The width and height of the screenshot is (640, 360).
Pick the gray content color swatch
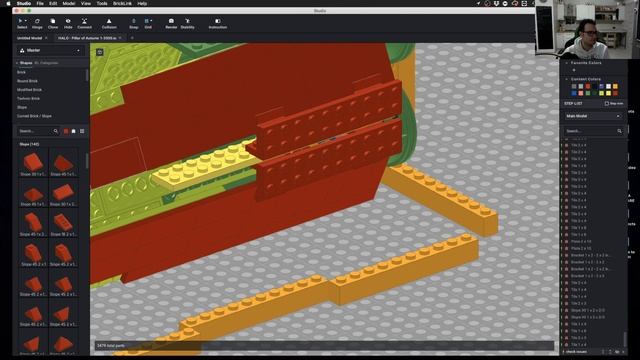[x=574, y=87]
